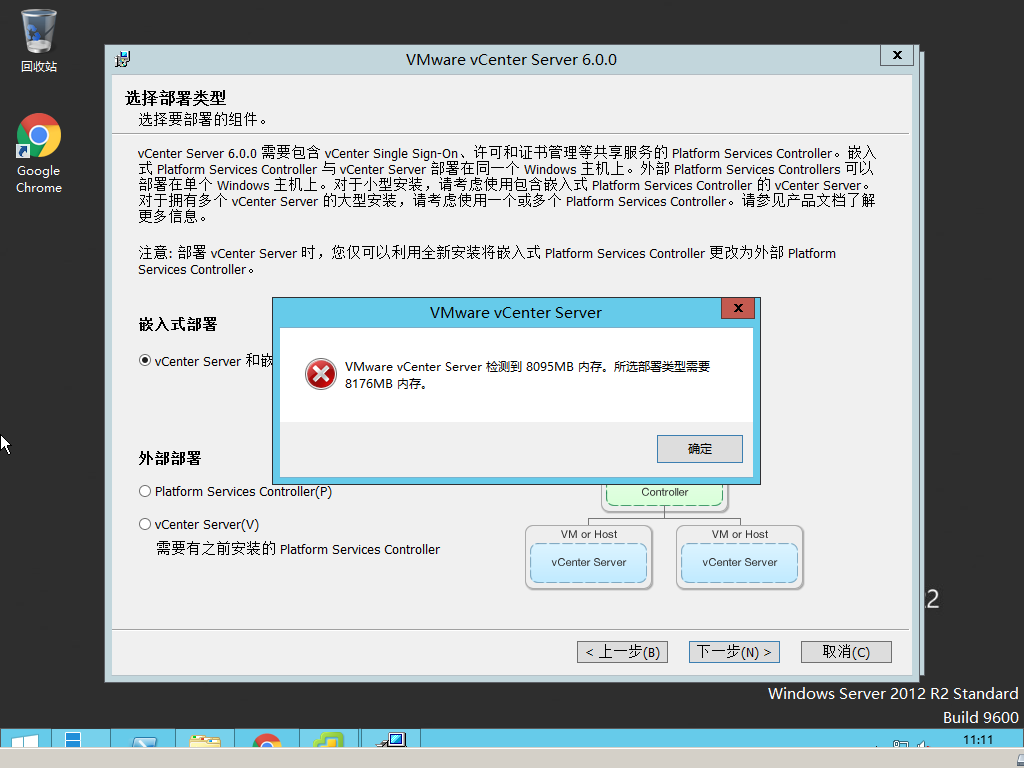Screen dimensions: 1024x768
Task: Click the 嵌入式部署 heading
Action: pyautogui.click(x=178, y=325)
